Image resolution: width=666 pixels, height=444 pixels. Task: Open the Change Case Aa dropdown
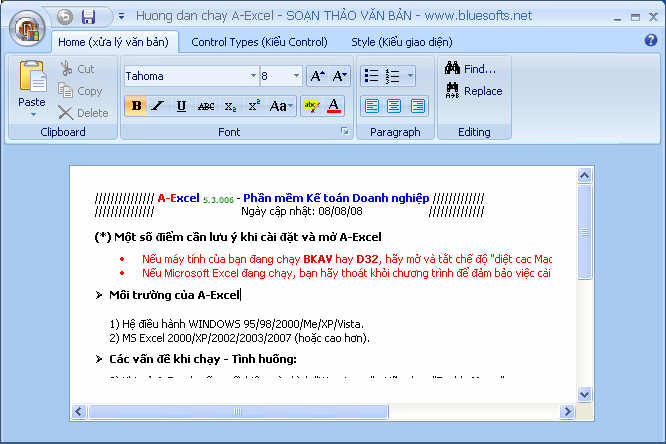pyautogui.click(x=281, y=105)
